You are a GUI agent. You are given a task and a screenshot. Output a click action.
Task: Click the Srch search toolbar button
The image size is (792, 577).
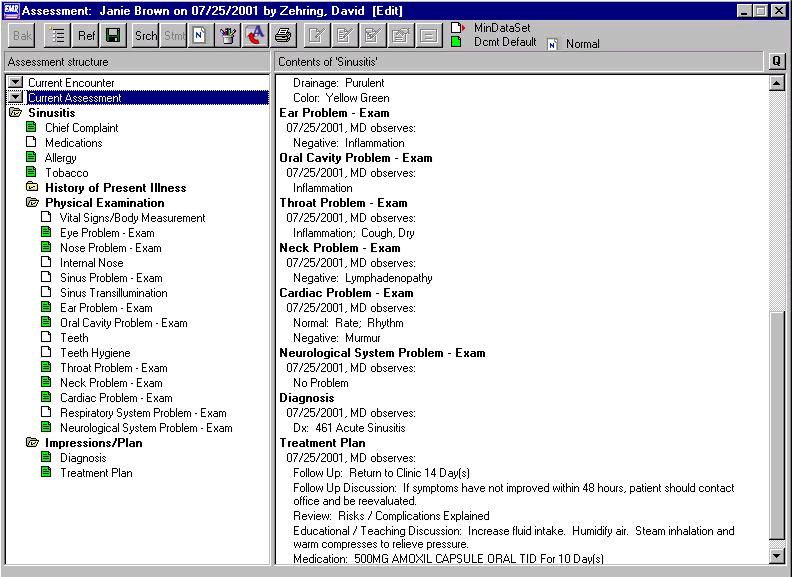[146, 36]
